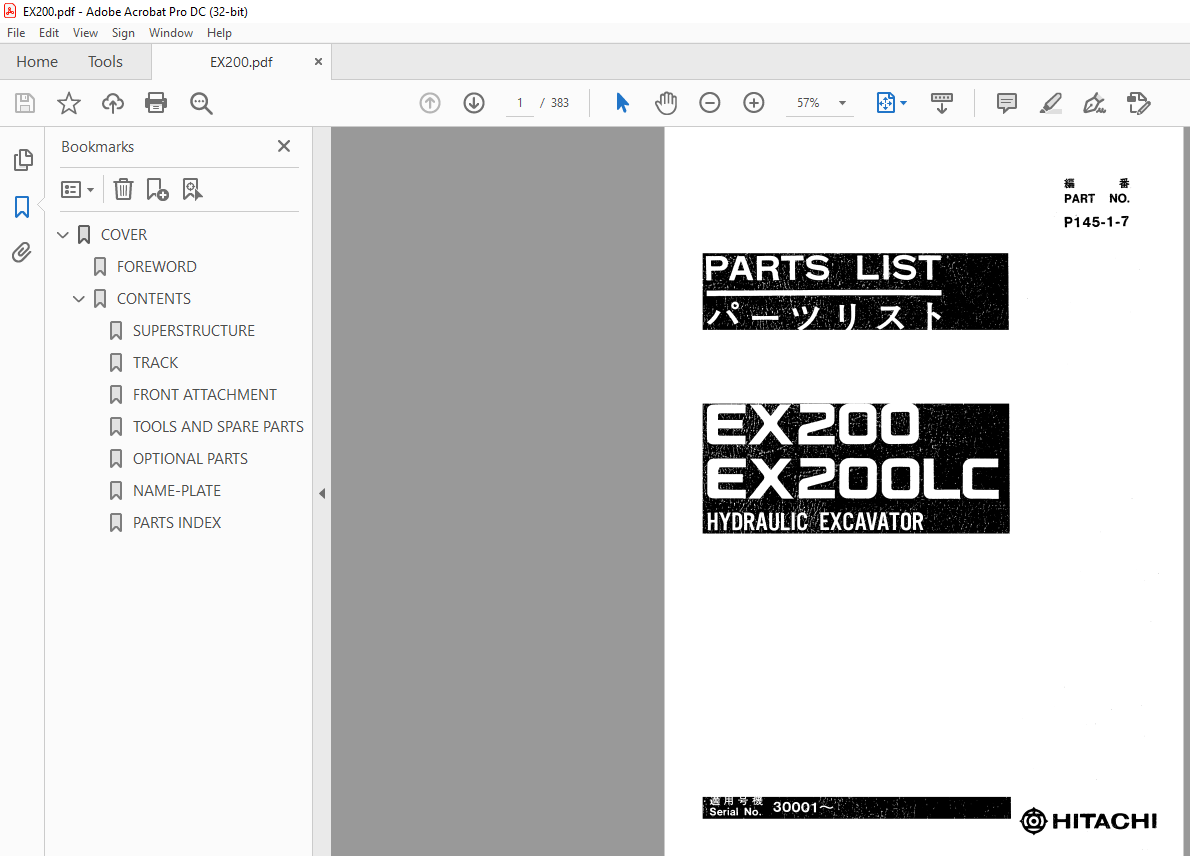Enable scrolling mode/read mode icon

tap(942, 102)
